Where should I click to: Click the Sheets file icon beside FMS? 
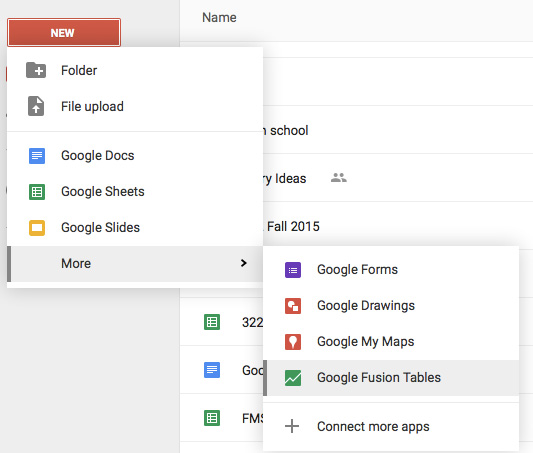(x=212, y=418)
